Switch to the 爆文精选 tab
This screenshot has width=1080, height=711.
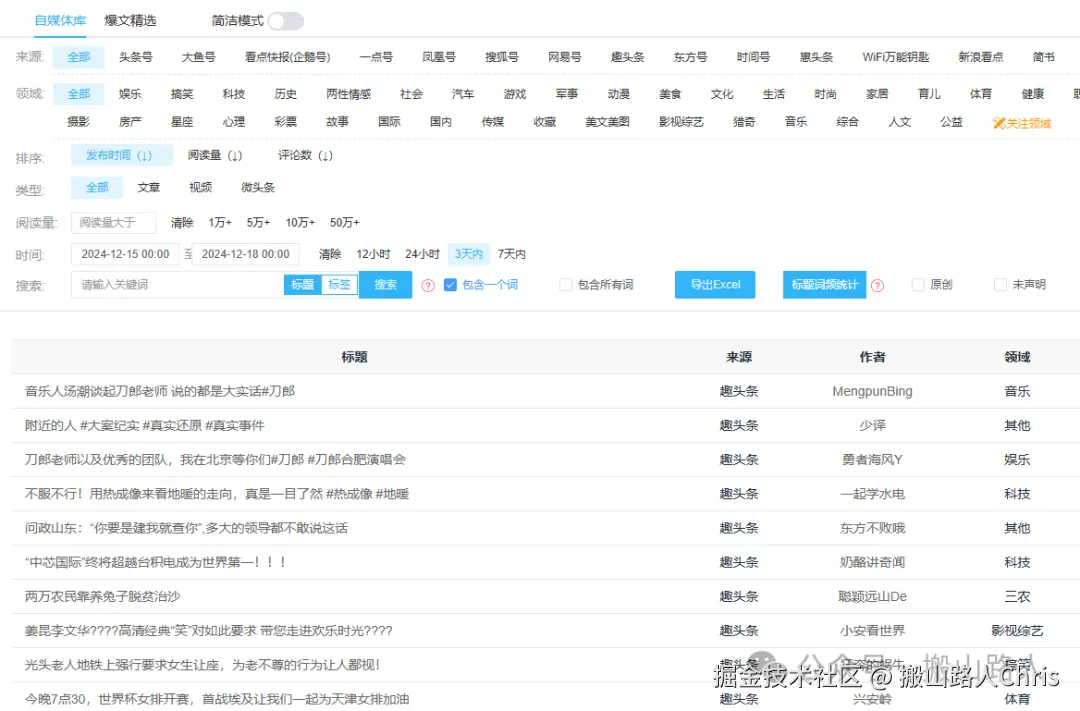131,19
